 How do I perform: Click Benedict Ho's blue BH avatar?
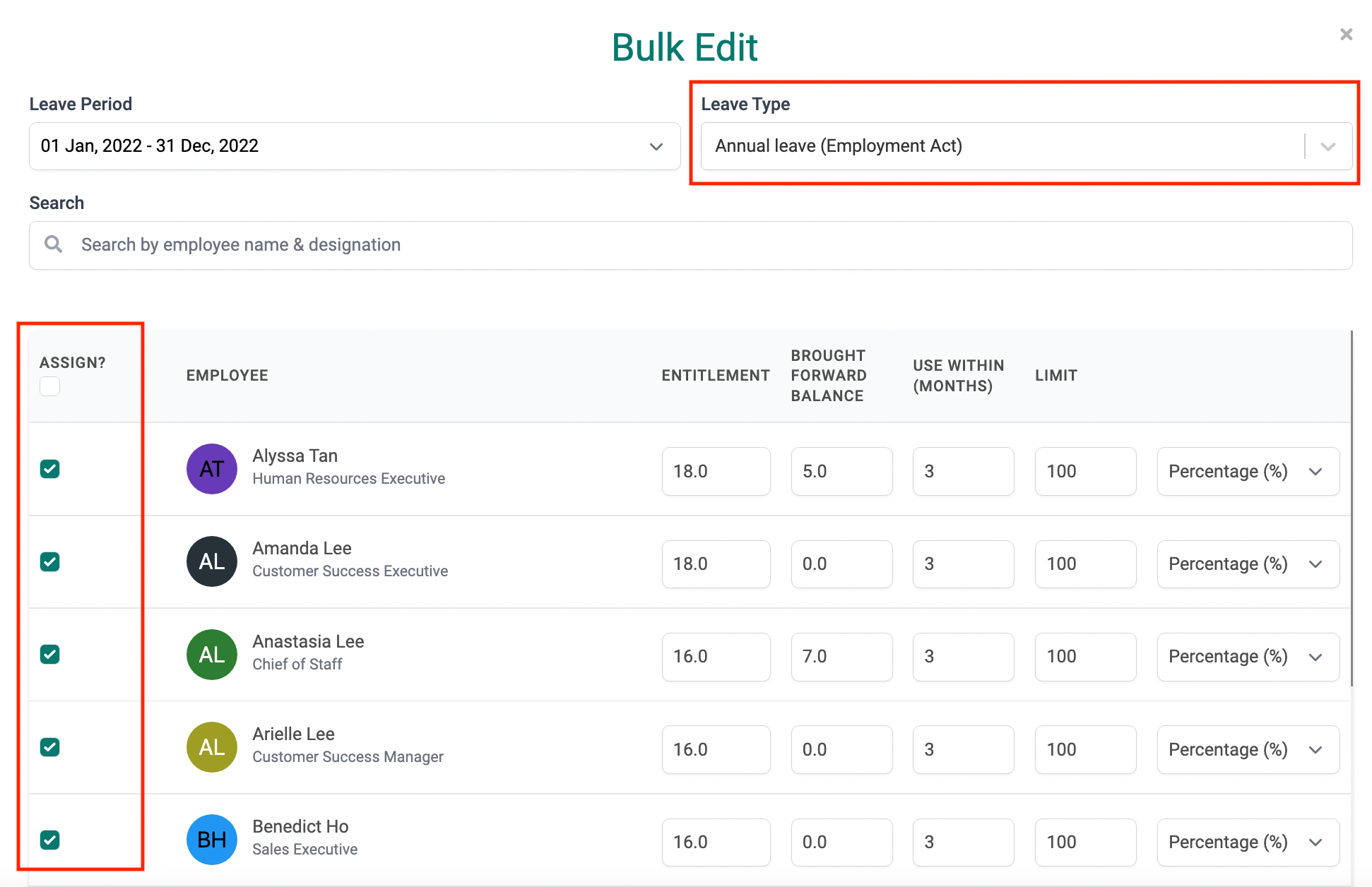tap(211, 840)
